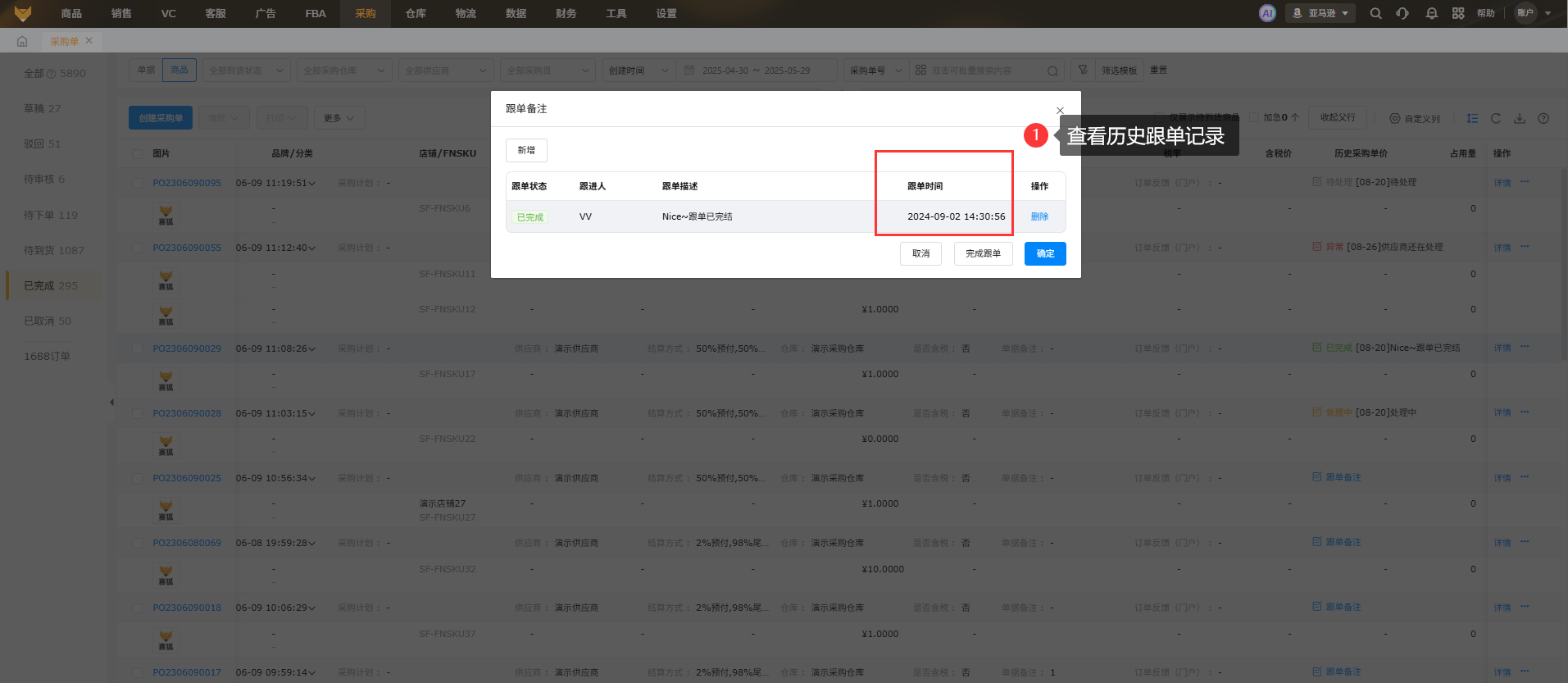Click 删除 link in the follow-up record row
The image size is (1568, 683).
(x=1039, y=216)
